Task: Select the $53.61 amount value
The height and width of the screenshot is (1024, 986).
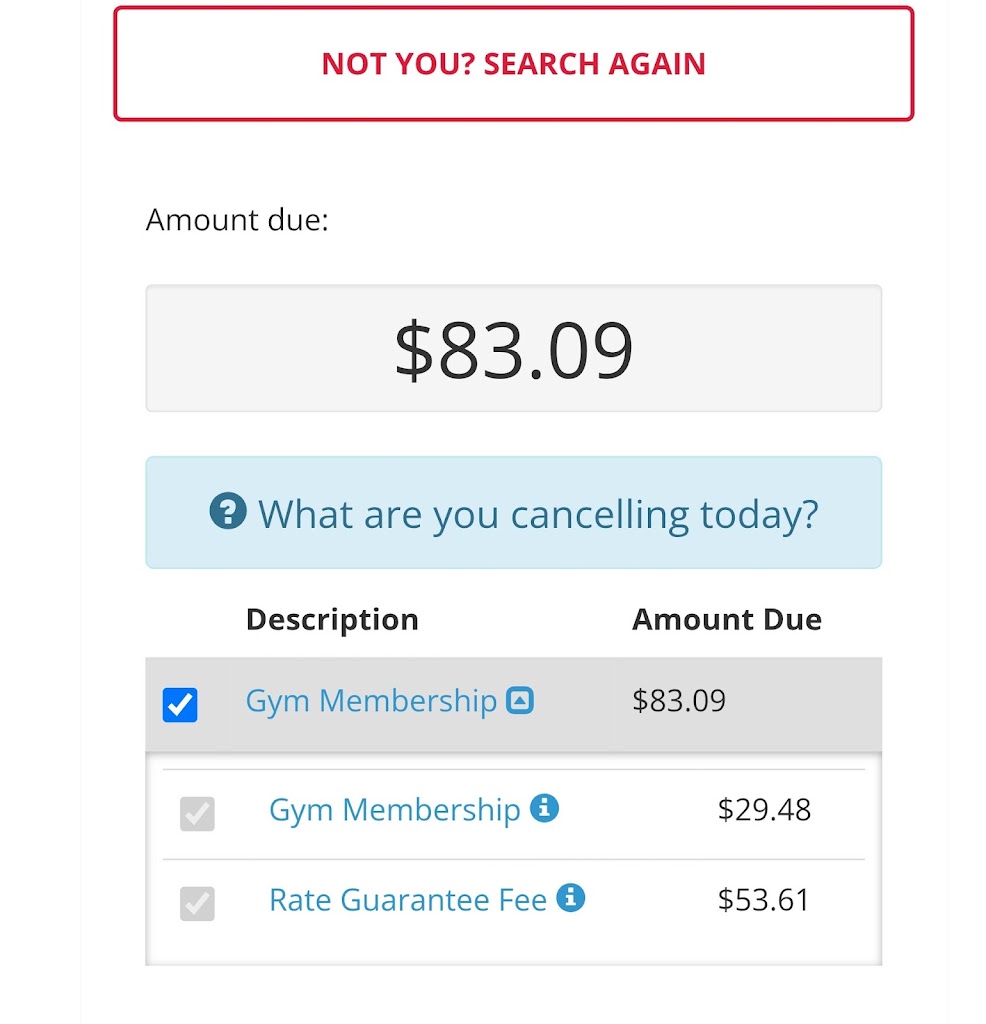Action: [764, 900]
